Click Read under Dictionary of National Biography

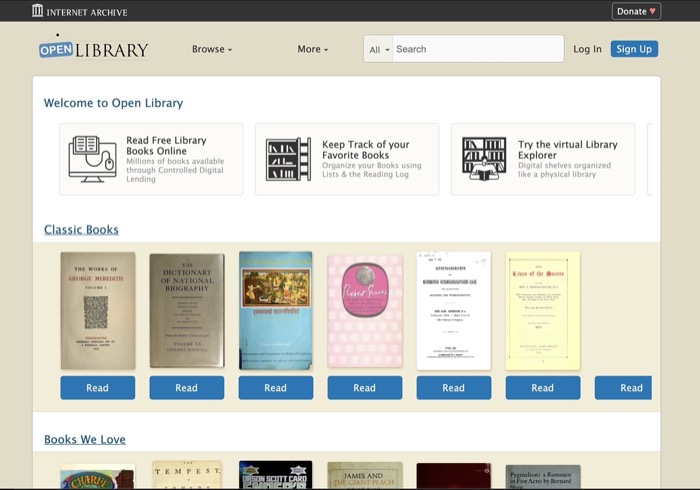[x=187, y=387]
